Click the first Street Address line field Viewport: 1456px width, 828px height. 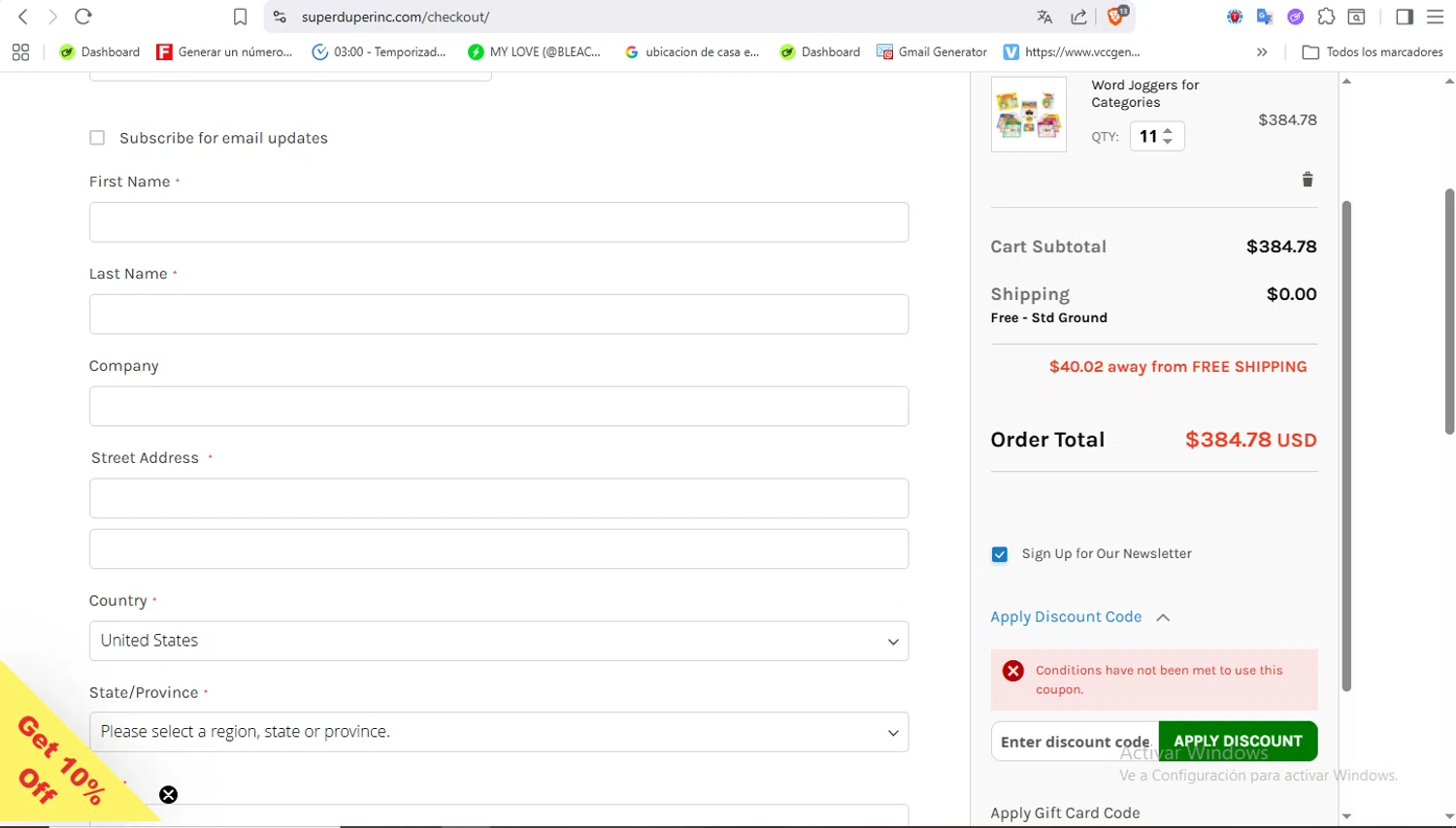499,498
